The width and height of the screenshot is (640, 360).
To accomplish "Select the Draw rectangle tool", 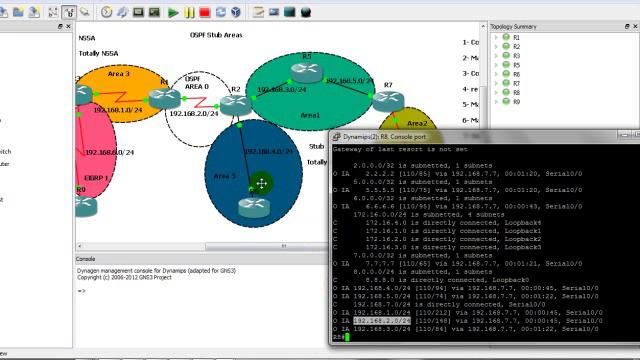I will click(x=290, y=12).
